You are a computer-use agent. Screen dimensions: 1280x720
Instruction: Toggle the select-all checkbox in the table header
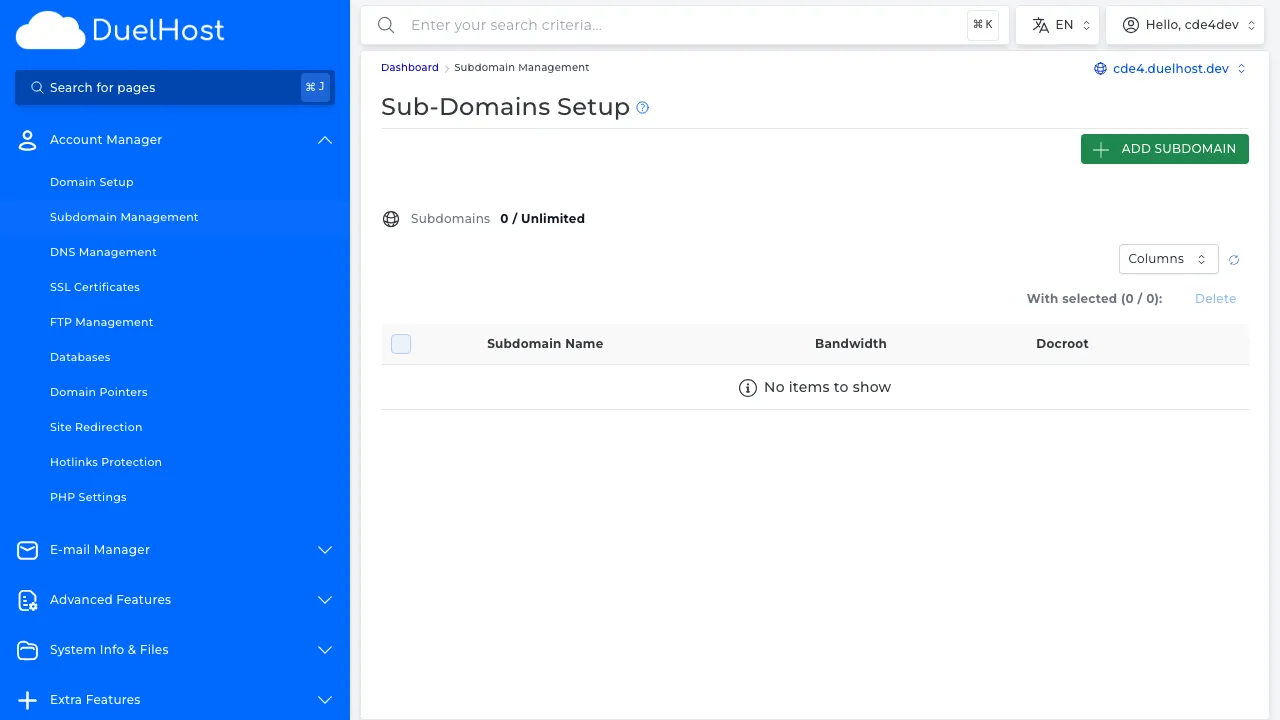pos(401,343)
